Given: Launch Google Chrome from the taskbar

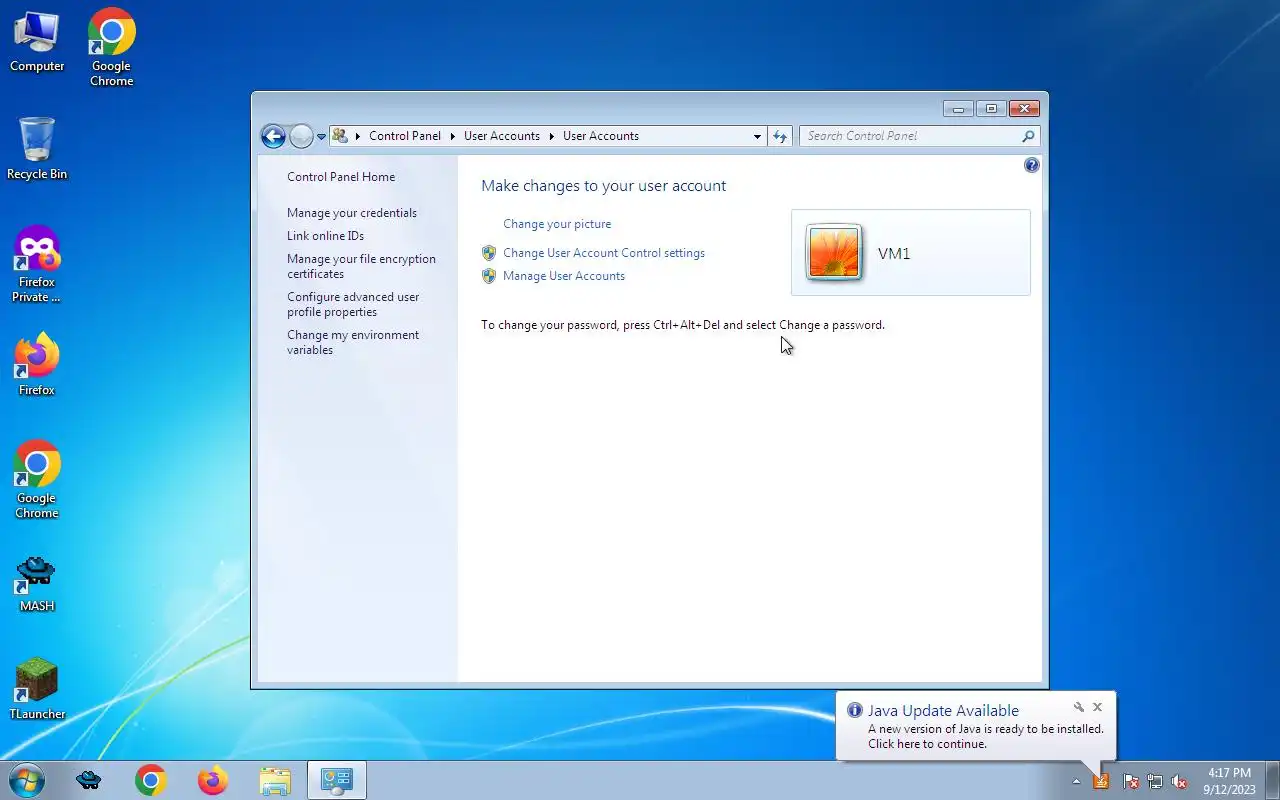Looking at the screenshot, I should click(x=151, y=780).
